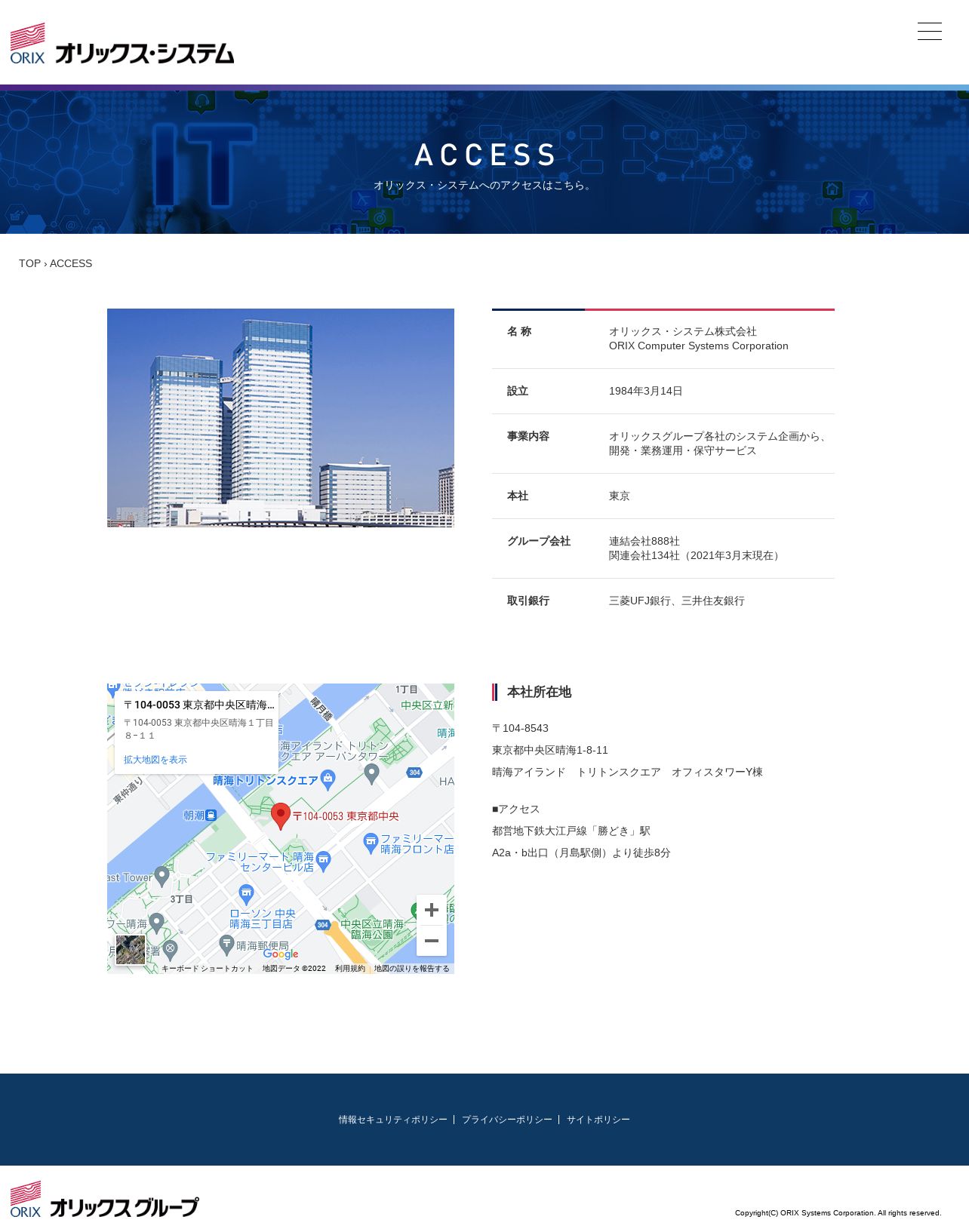Viewport: 969px width, 1232px height.
Task: Open 情報セキュリティポリシー footer link
Action: (x=392, y=1120)
